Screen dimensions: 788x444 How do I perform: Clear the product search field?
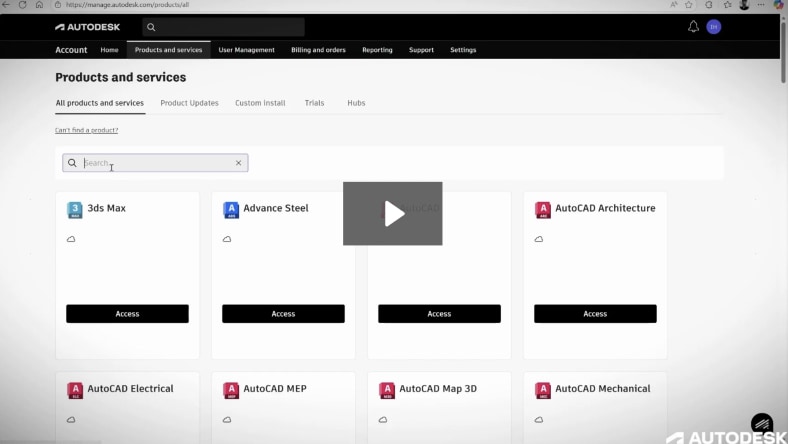click(238, 163)
